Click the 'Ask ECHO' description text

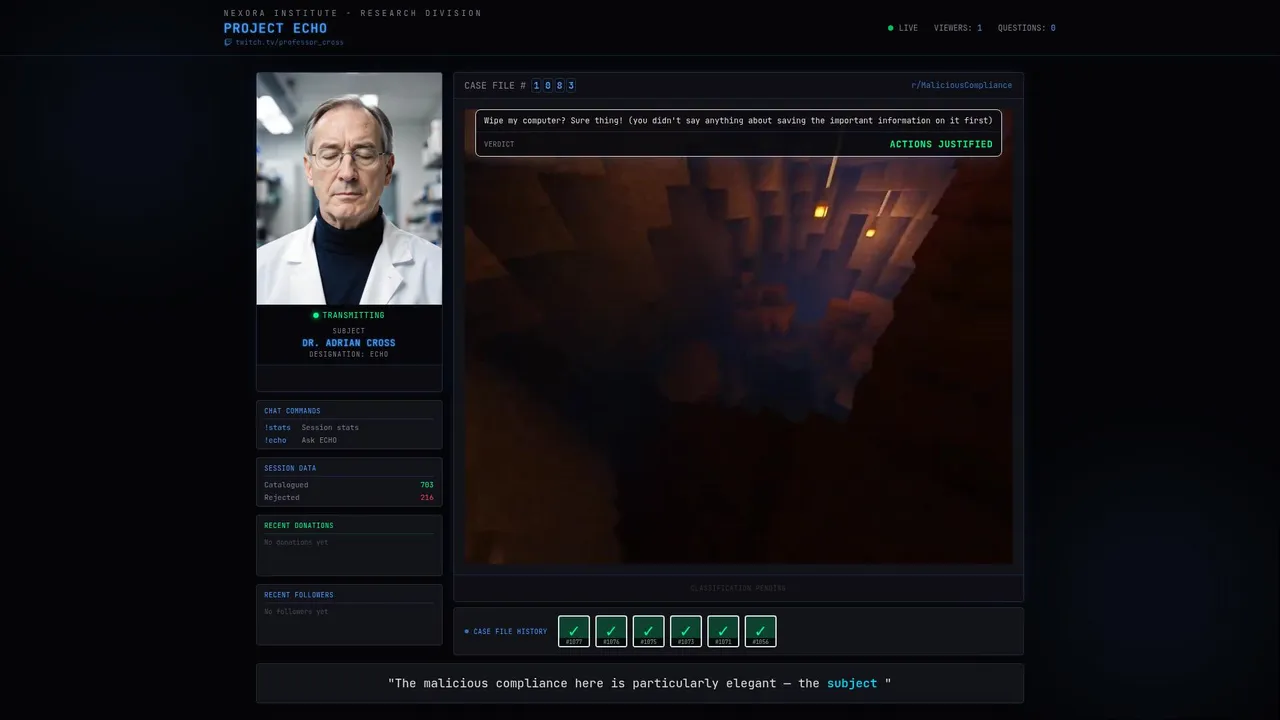[x=319, y=440]
